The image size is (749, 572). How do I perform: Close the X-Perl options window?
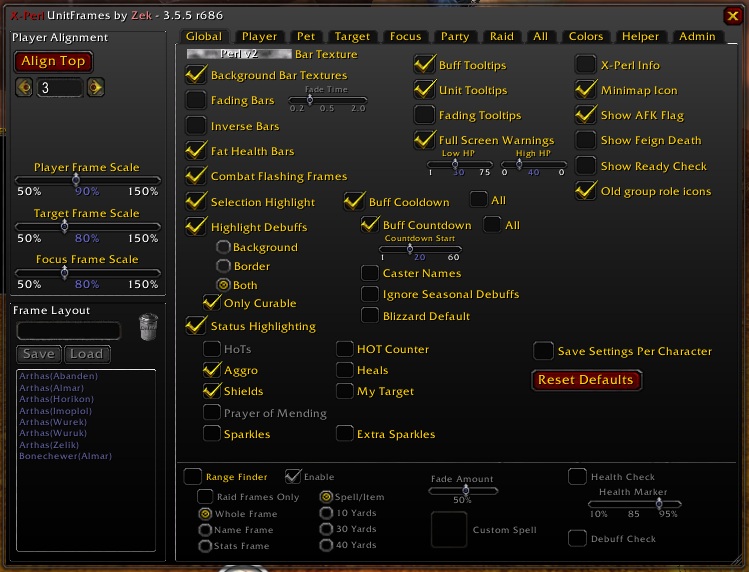[732, 15]
